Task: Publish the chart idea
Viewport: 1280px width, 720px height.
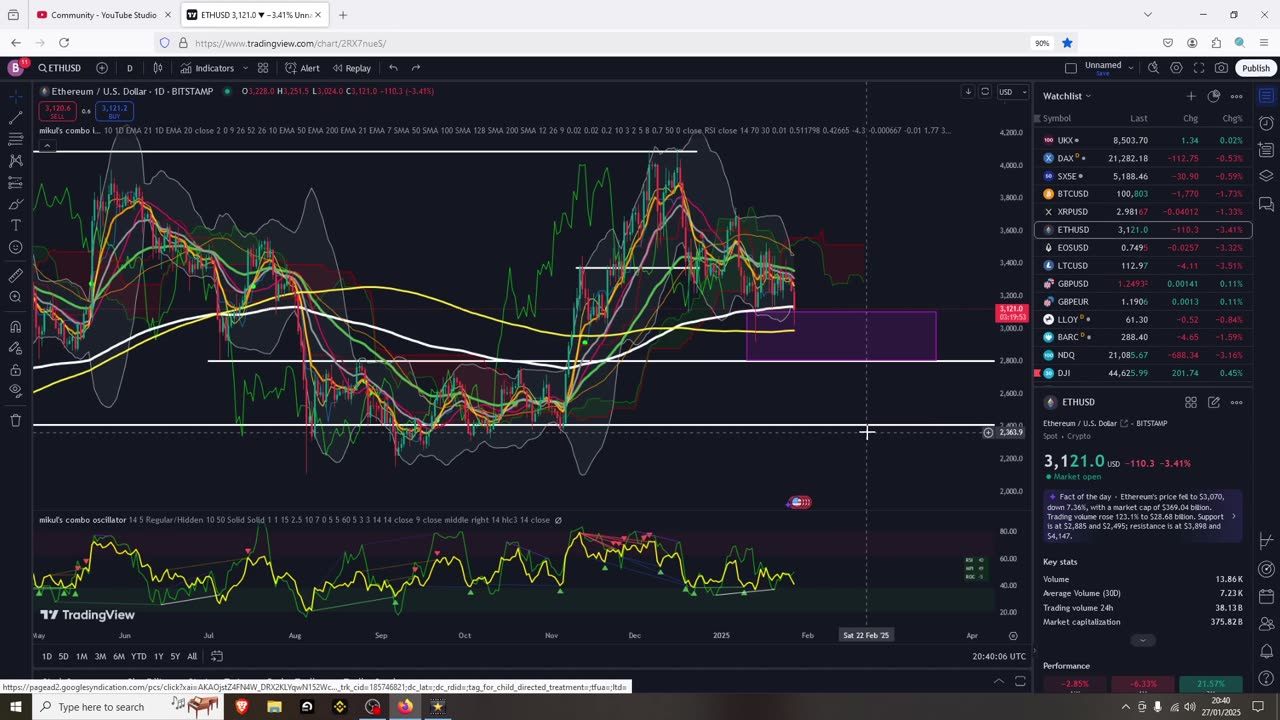Action: point(1256,68)
